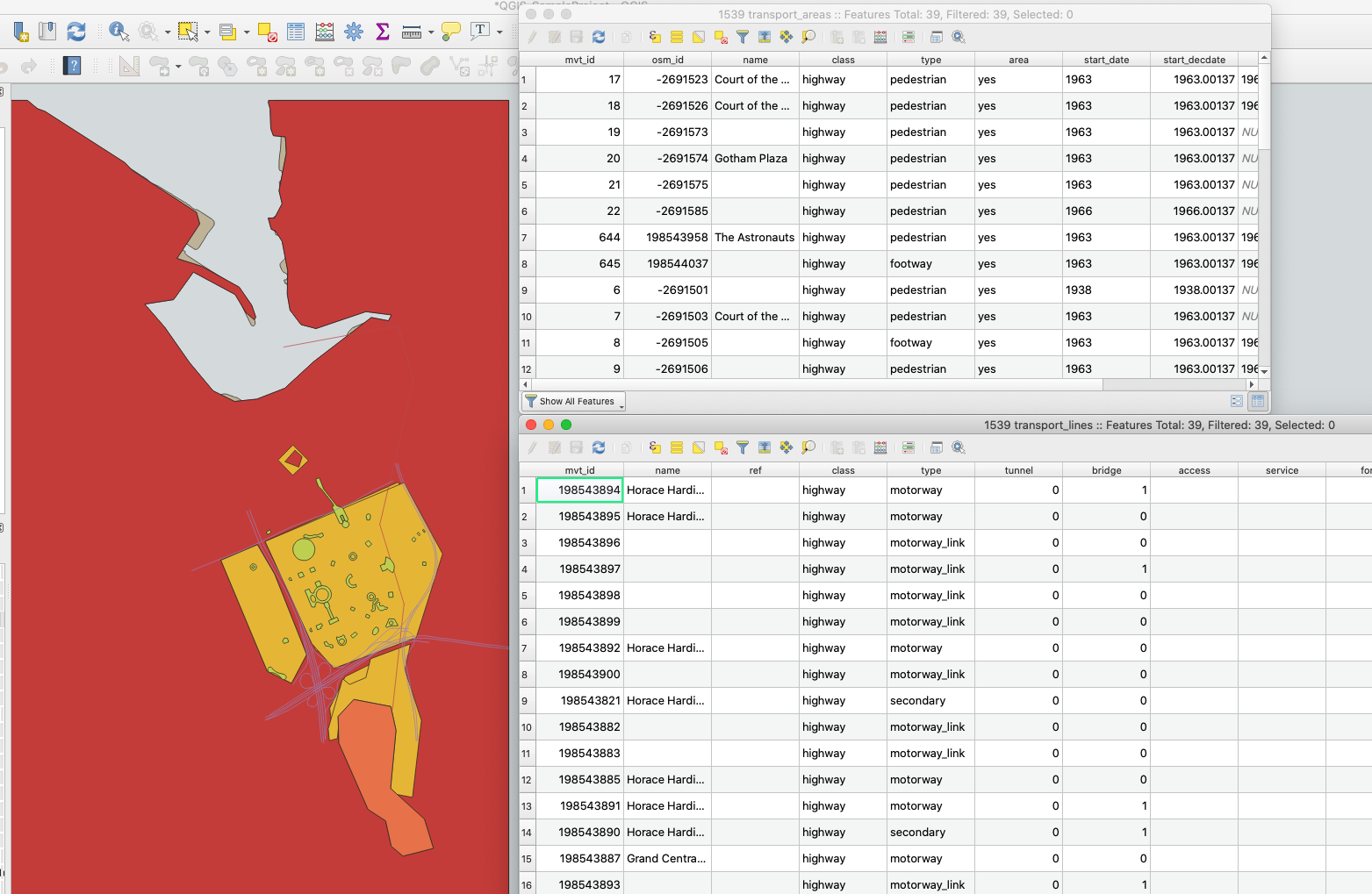Open the help contents icon
The height and width of the screenshot is (894, 1372).
point(72,65)
